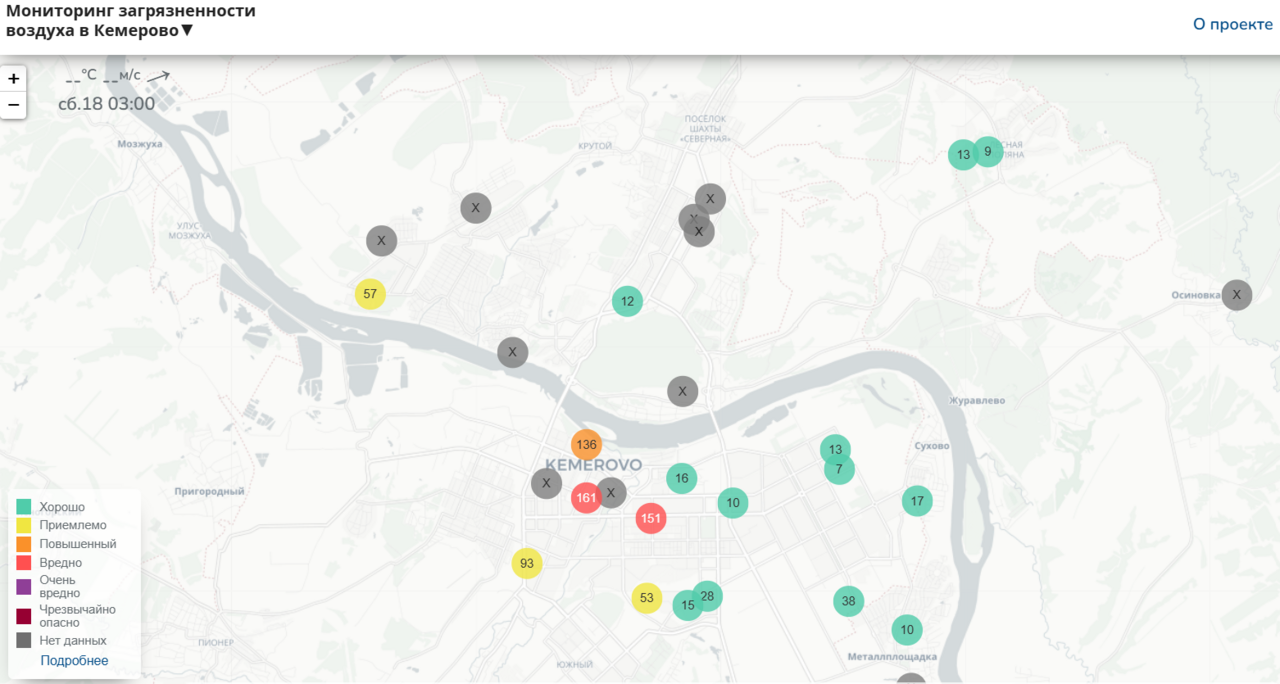The height and width of the screenshot is (684, 1280).
Task: Open the "Подробнее" legend link
Action: coord(74,661)
